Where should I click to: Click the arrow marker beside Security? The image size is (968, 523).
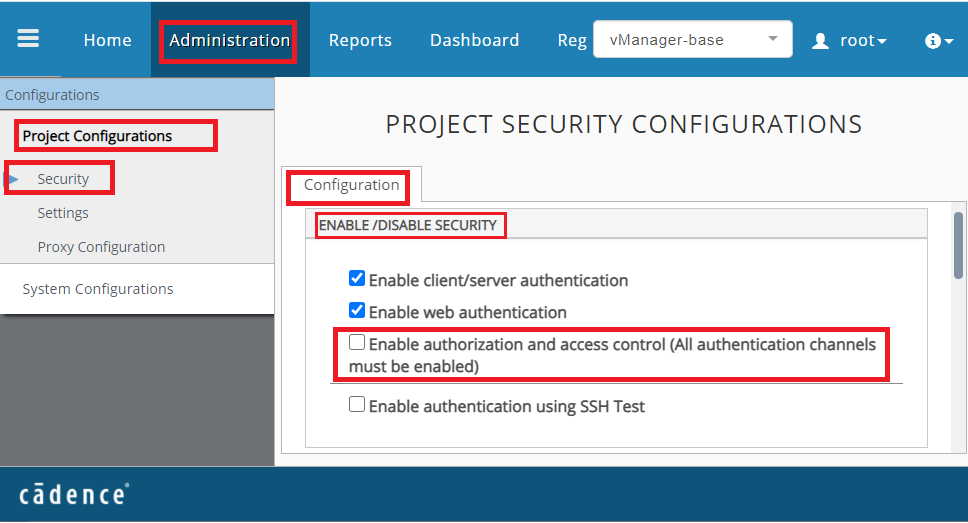click(x=13, y=179)
